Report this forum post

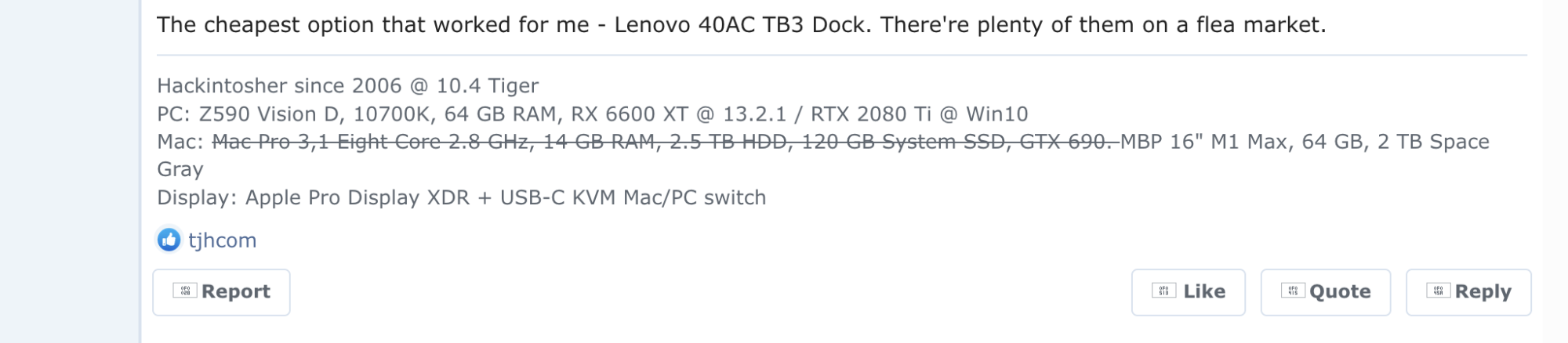[221, 292]
